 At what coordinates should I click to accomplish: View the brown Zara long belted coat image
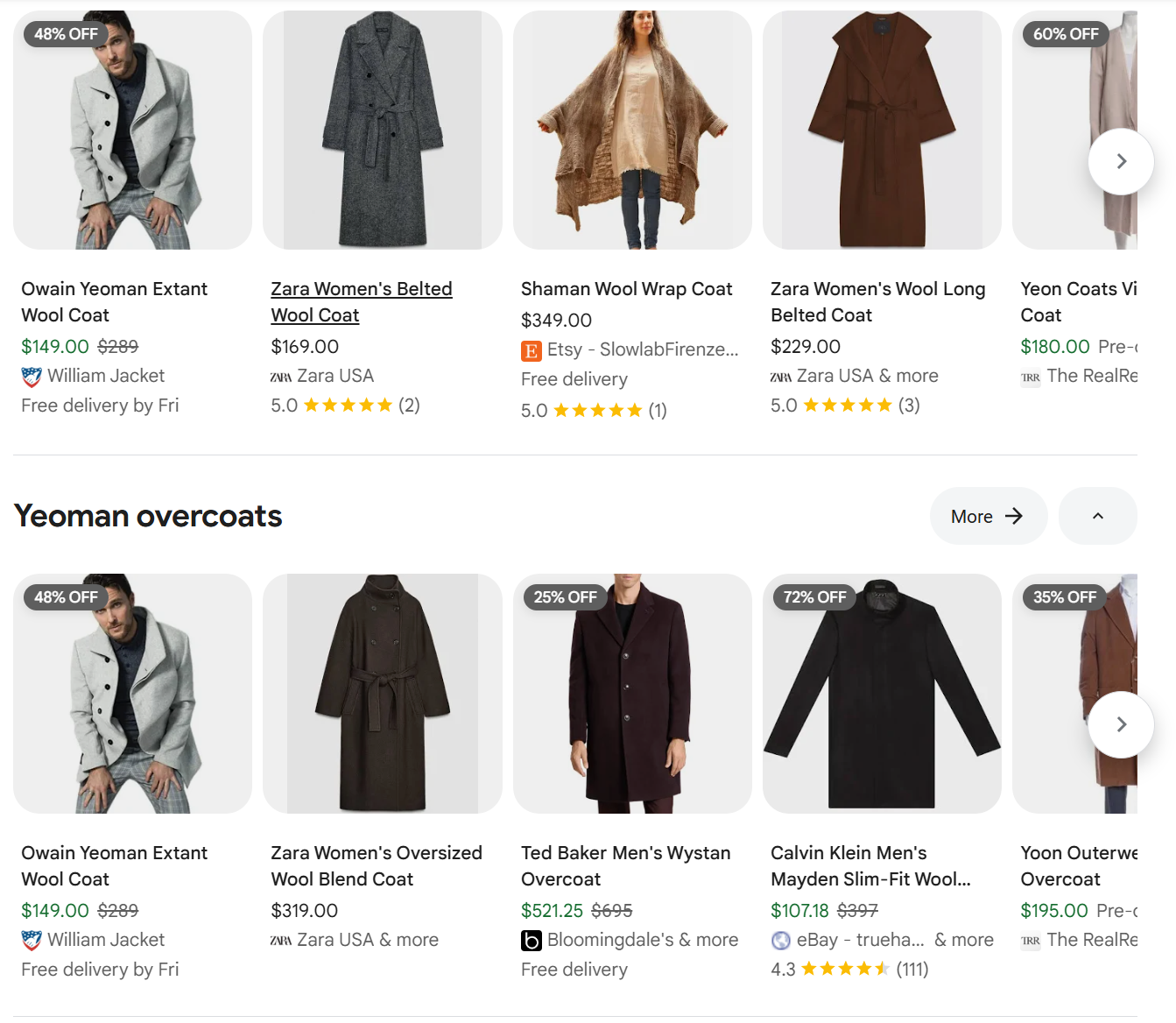pyautogui.click(x=882, y=130)
